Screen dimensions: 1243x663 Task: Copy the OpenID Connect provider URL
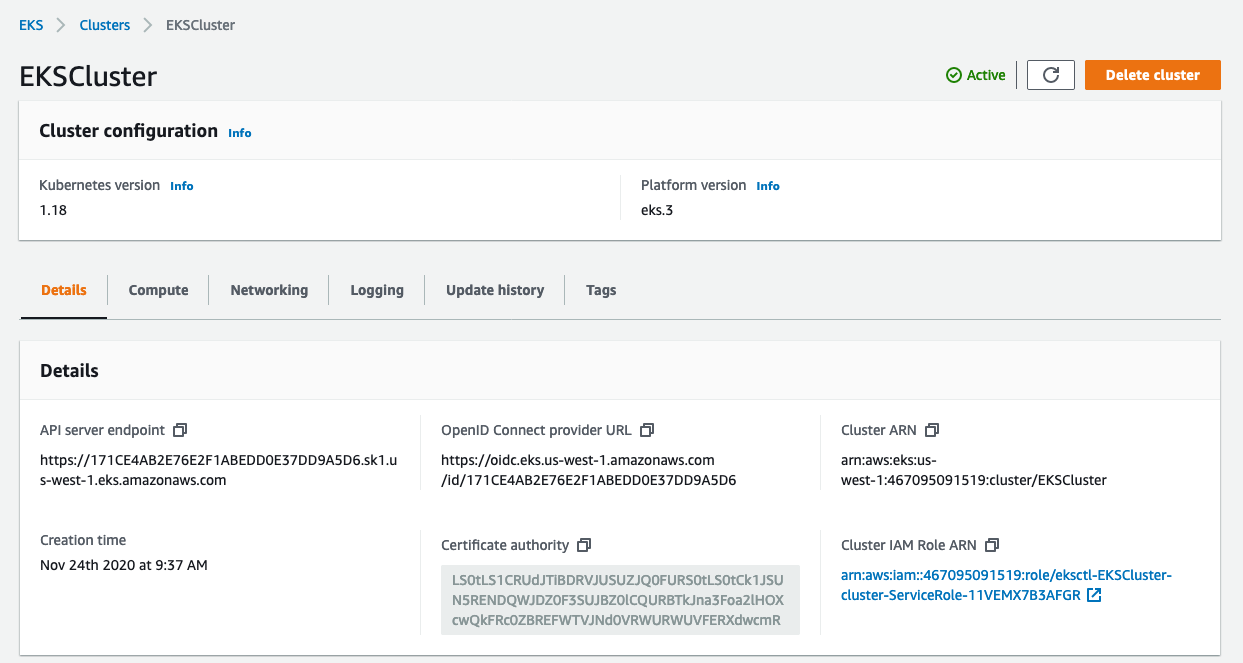(x=647, y=430)
